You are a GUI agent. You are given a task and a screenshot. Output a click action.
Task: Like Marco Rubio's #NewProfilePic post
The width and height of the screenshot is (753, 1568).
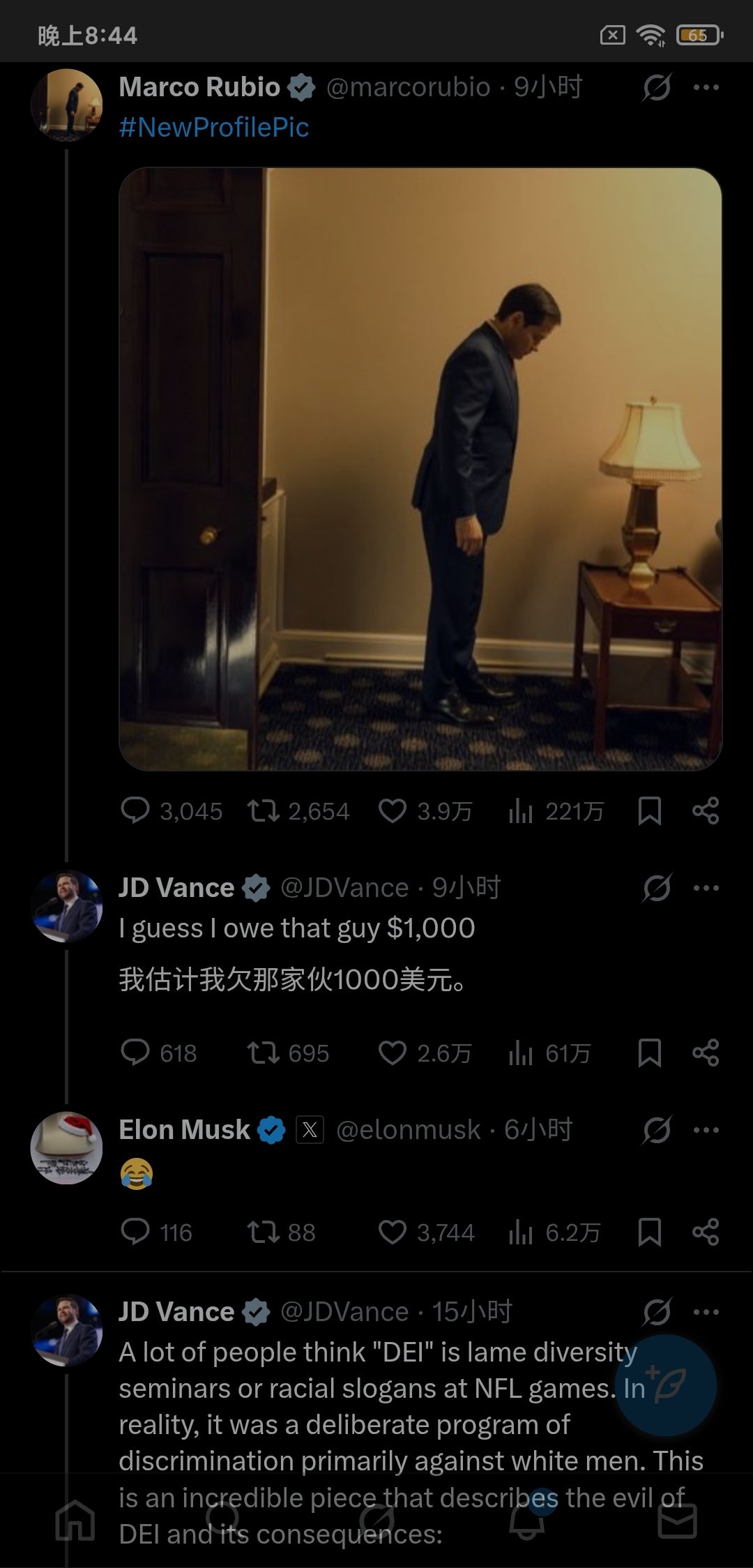[392, 811]
